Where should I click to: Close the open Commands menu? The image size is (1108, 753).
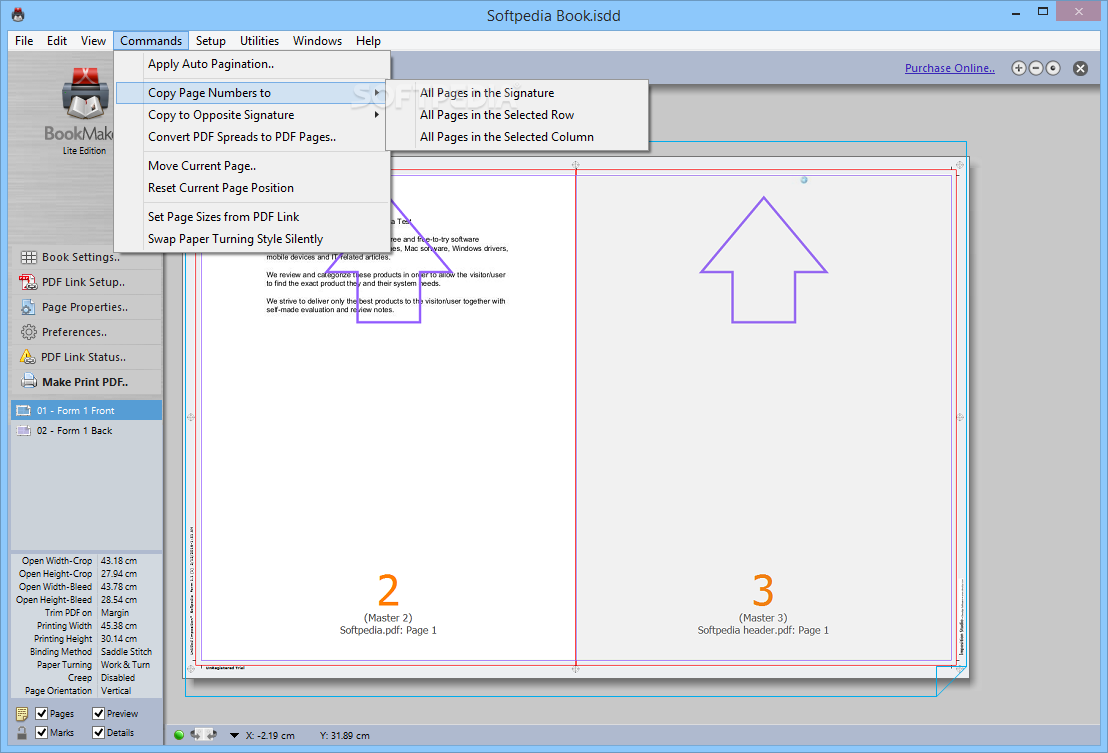(151, 40)
